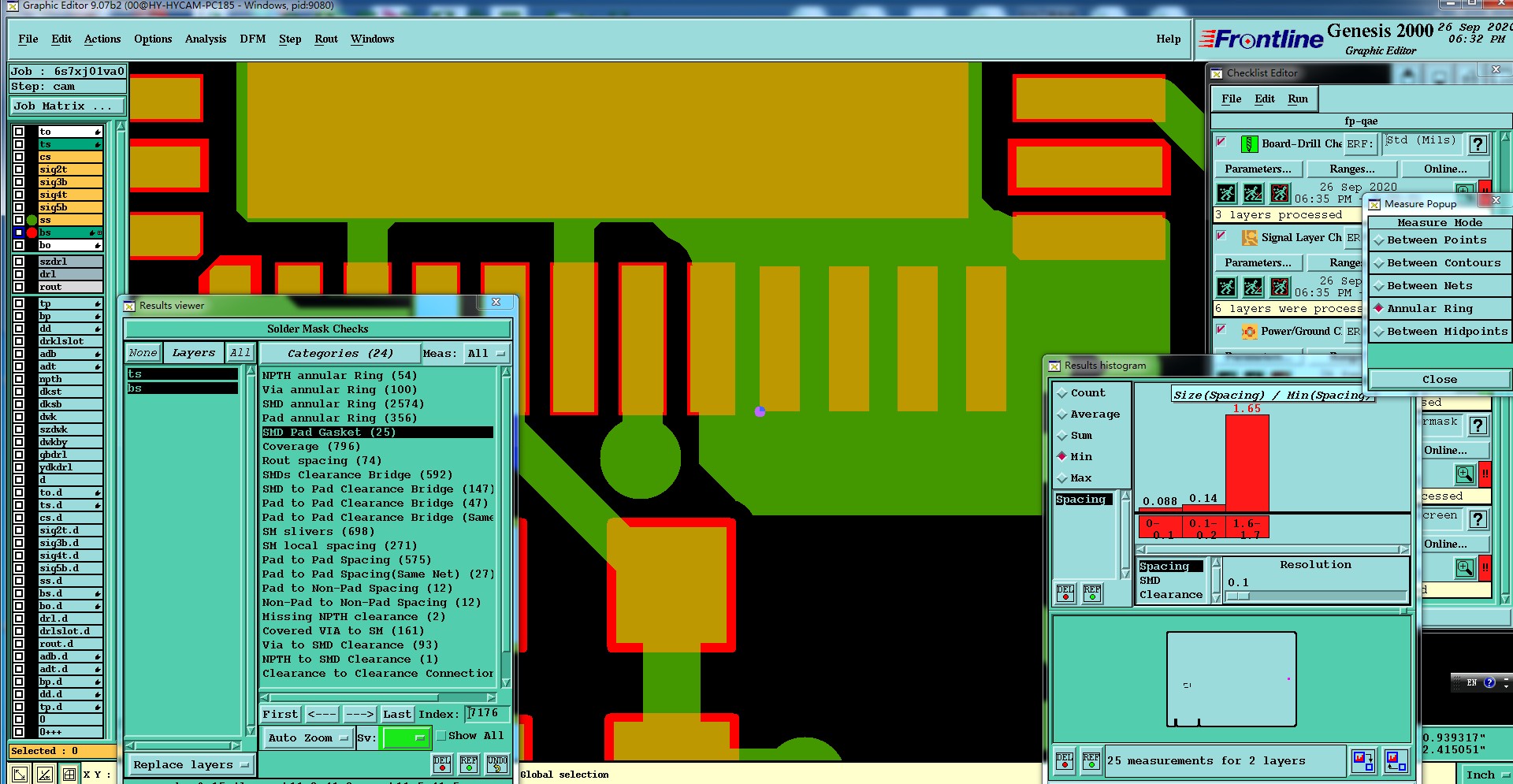Click second run icon under Board-Drill Checks
1513x784 pixels.
tap(1254, 193)
